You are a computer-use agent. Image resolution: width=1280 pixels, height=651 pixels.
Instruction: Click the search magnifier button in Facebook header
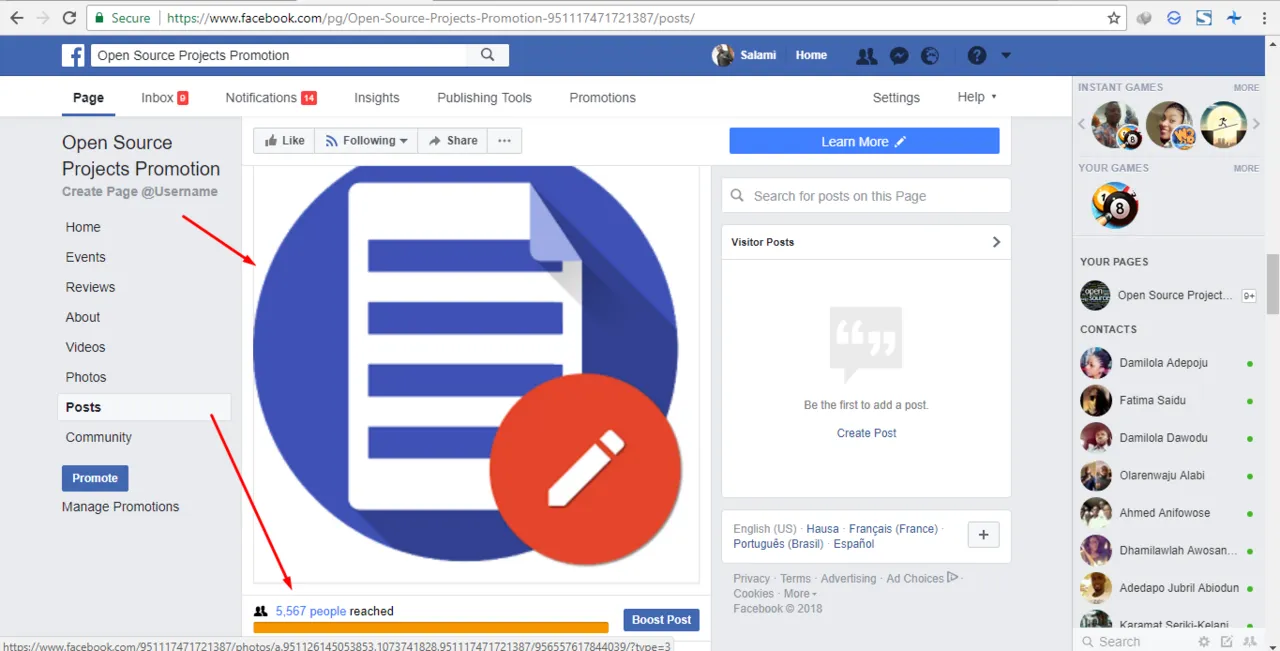tap(488, 55)
